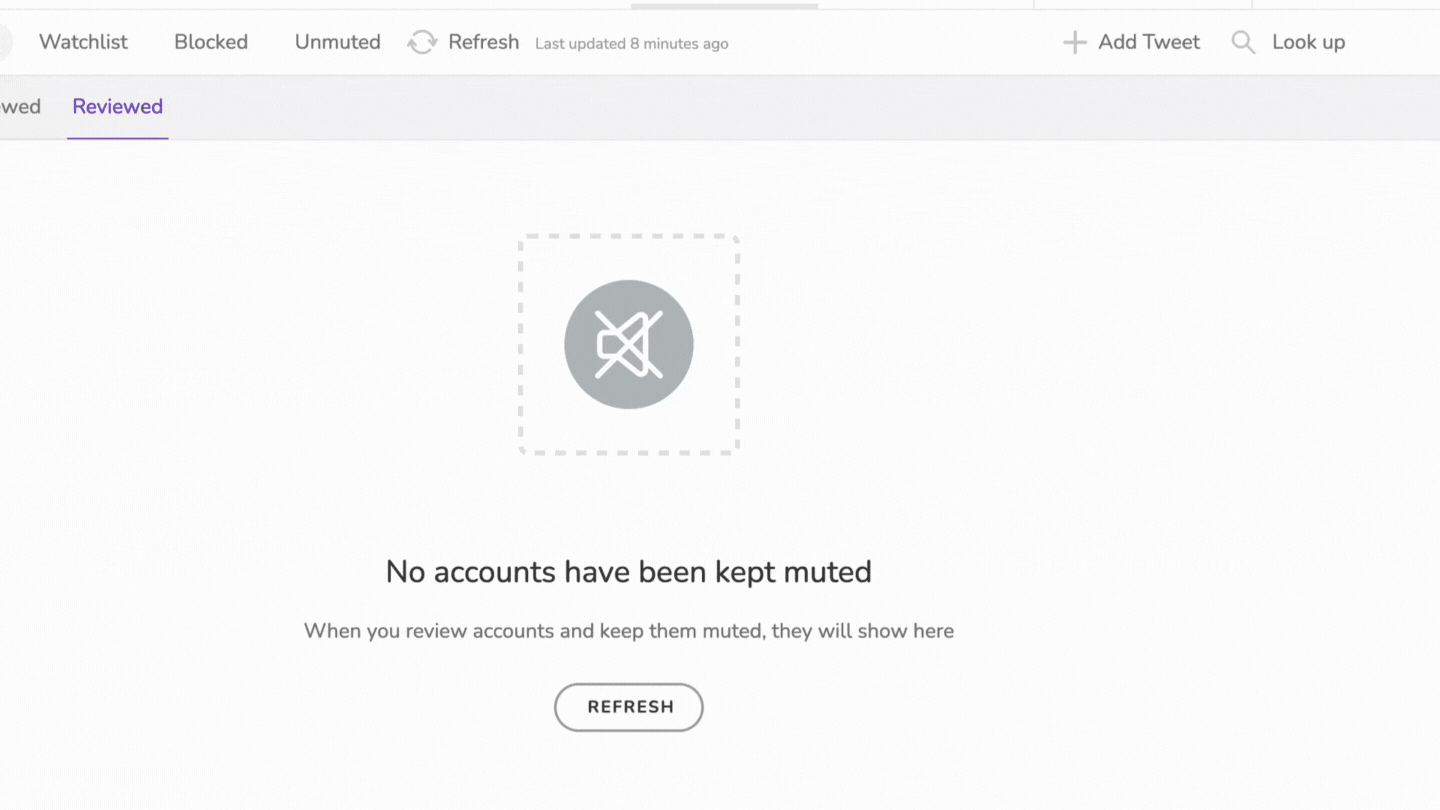Click the outlined REFRESH button
This screenshot has height=810, width=1440.
point(629,707)
